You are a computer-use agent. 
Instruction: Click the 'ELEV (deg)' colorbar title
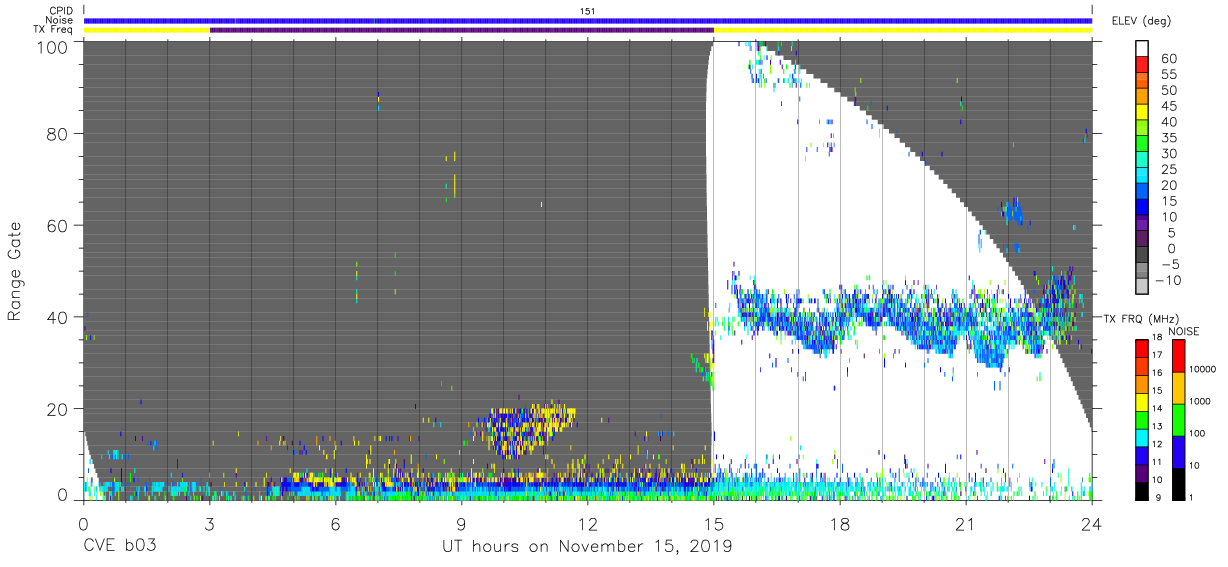(x=1141, y=21)
